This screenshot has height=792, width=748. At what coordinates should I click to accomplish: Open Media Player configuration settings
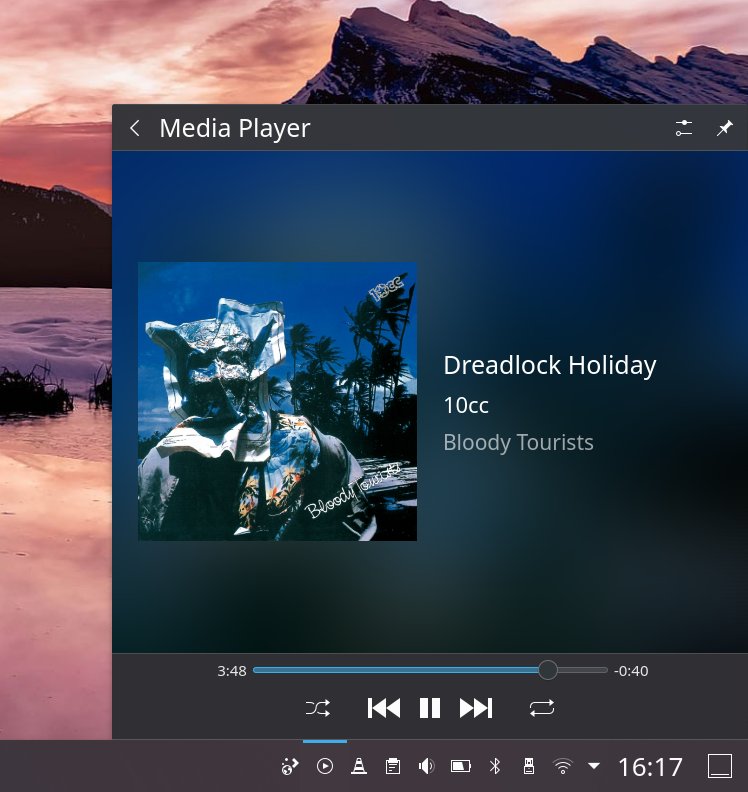pyautogui.click(x=684, y=128)
